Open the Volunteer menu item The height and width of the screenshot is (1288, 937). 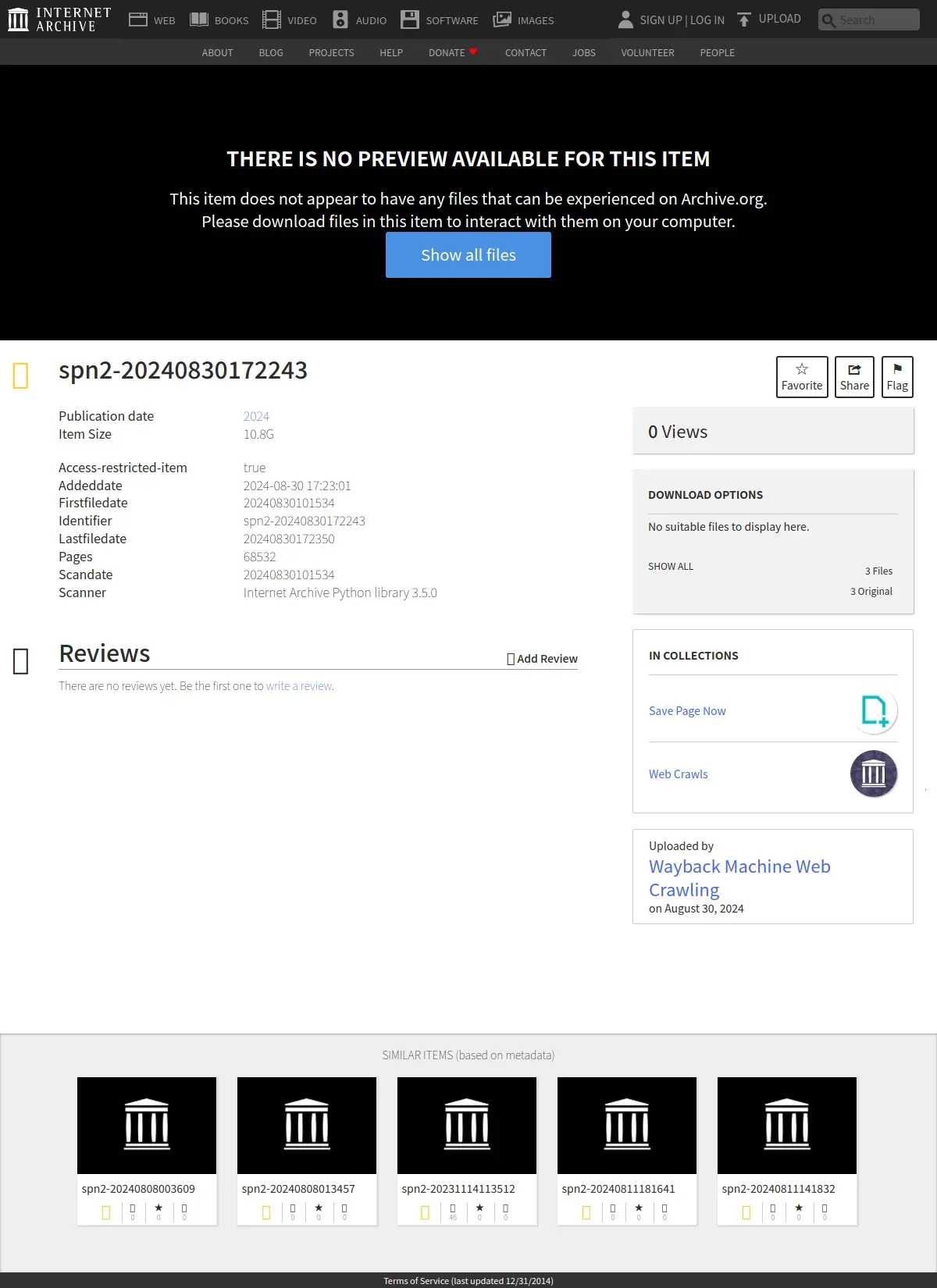pos(647,52)
